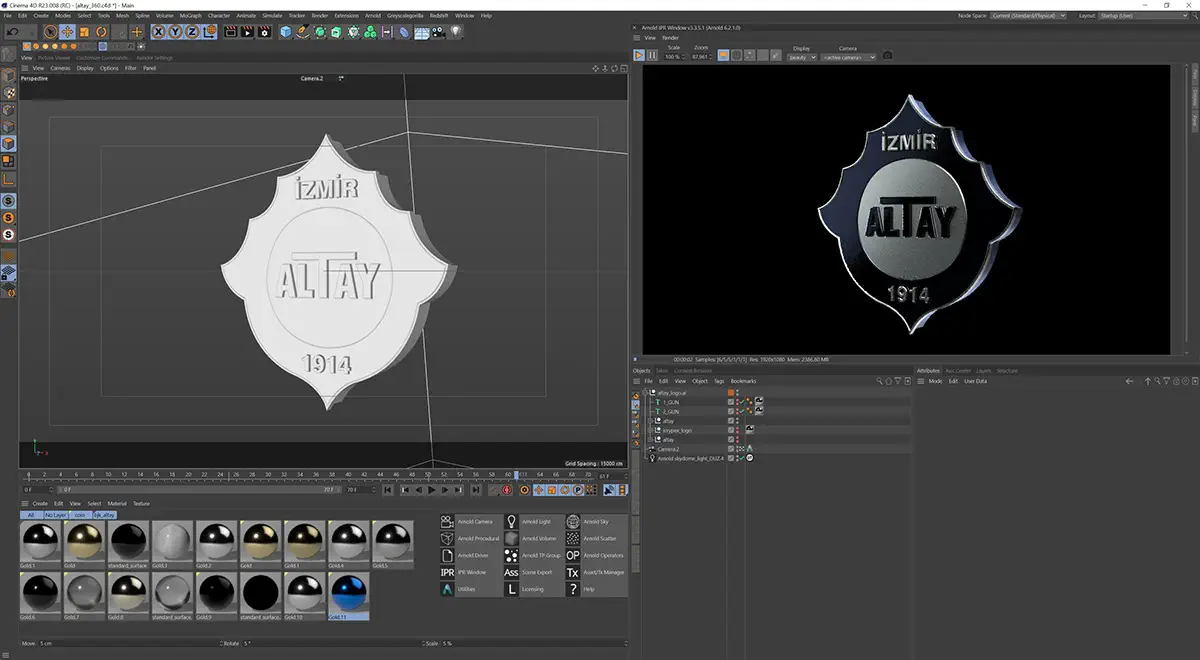Open the Node Space dropdown
Image resolution: width=1200 pixels, height=660 pixels.
click(1028, 16)
